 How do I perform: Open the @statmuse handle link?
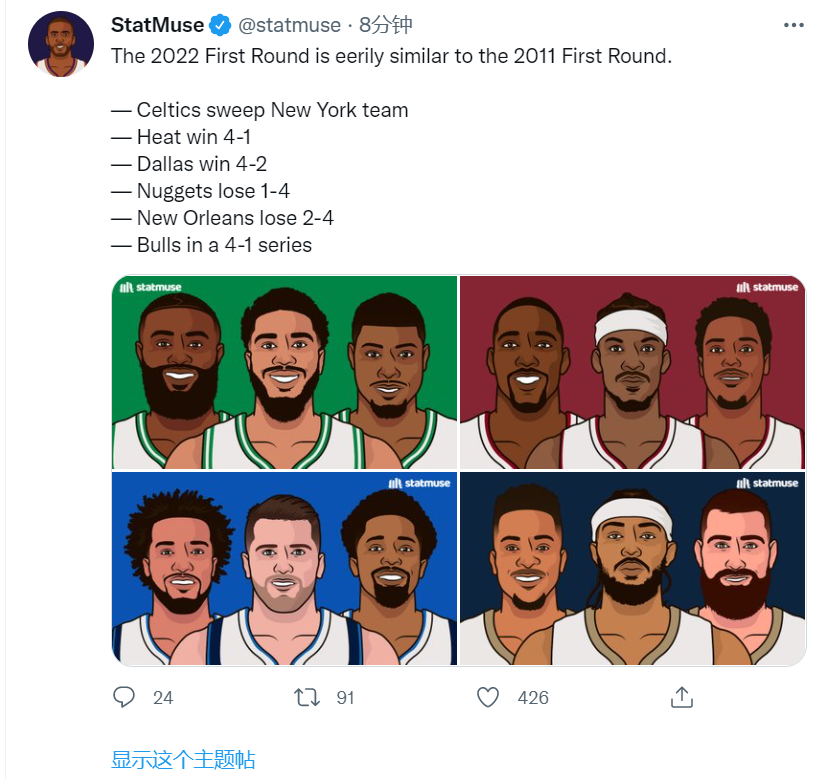click(289, 25)
